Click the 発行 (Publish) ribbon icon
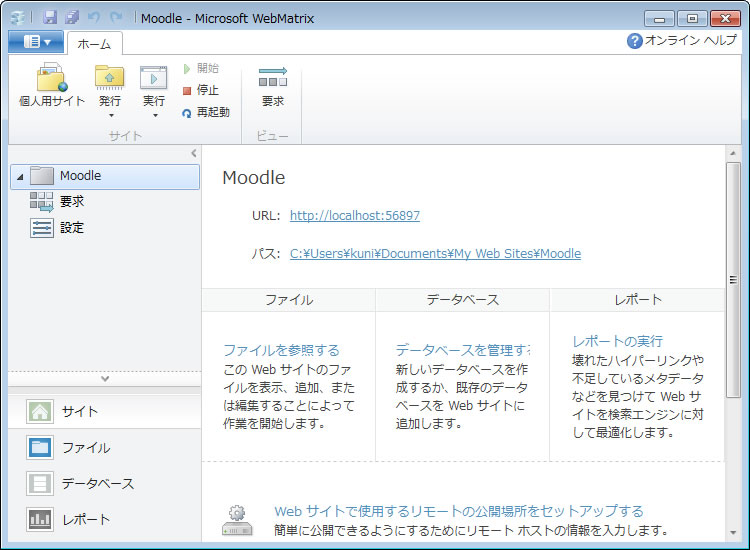This screenshot has width=750, height=550. tap(110, 79)
